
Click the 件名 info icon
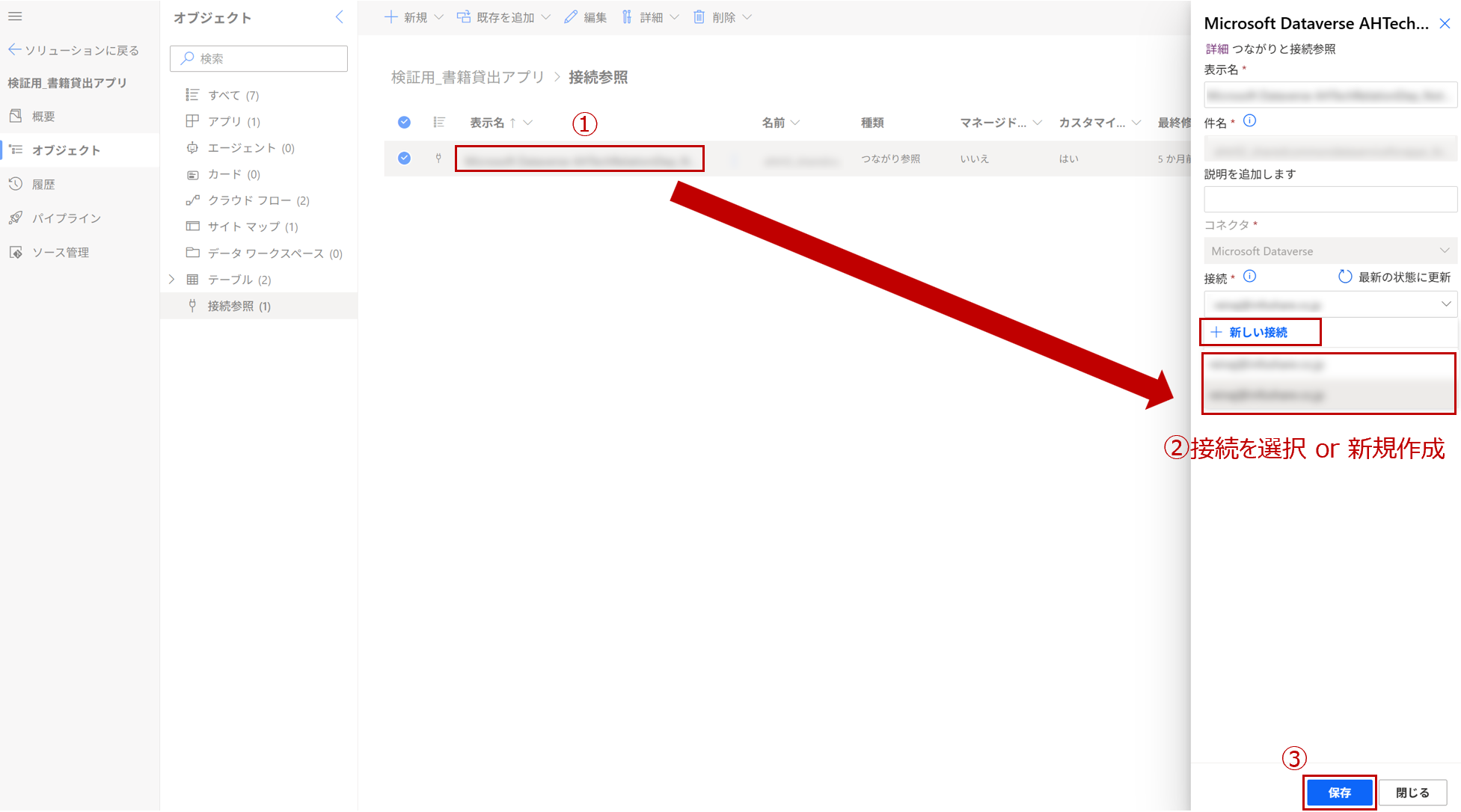point(1249,121)
